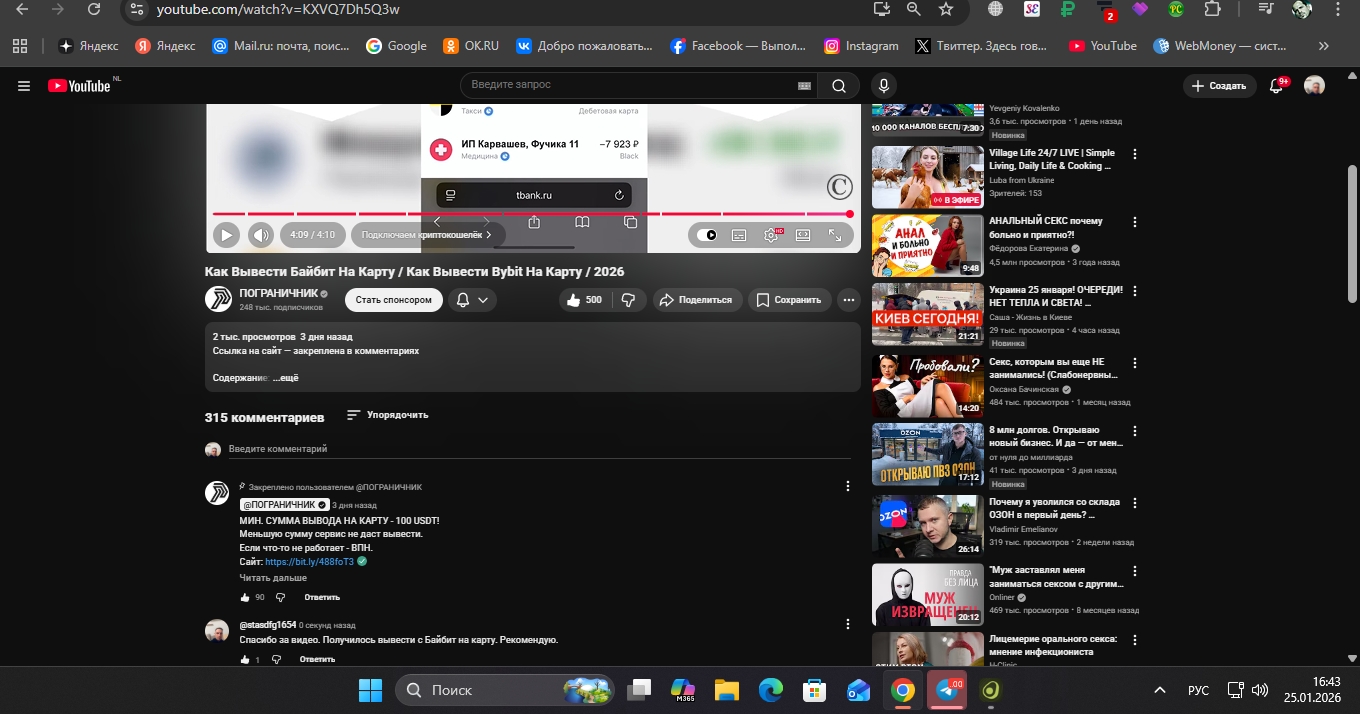
Task: Switch the player to theater mode
Action: click(803, 235)
